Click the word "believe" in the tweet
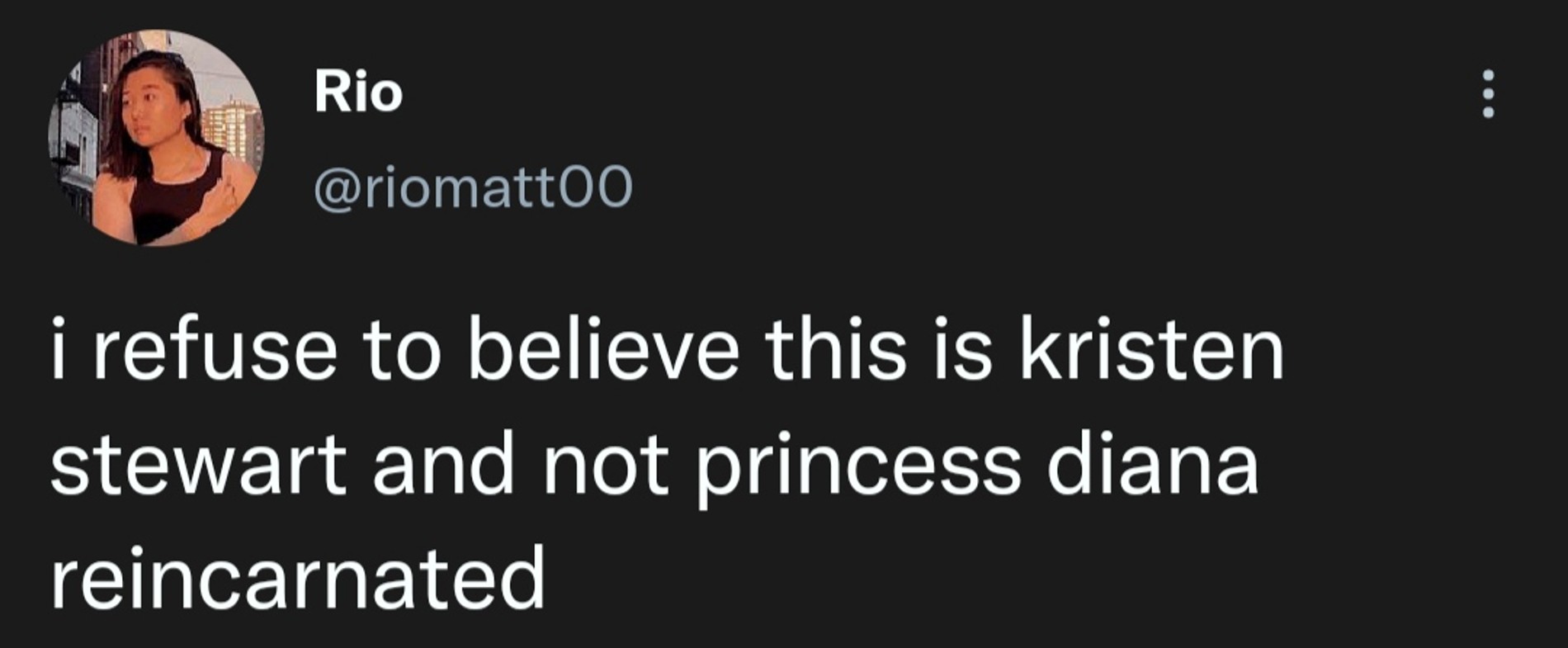This screenshot has width=1568, height=648. pos(602,350)
